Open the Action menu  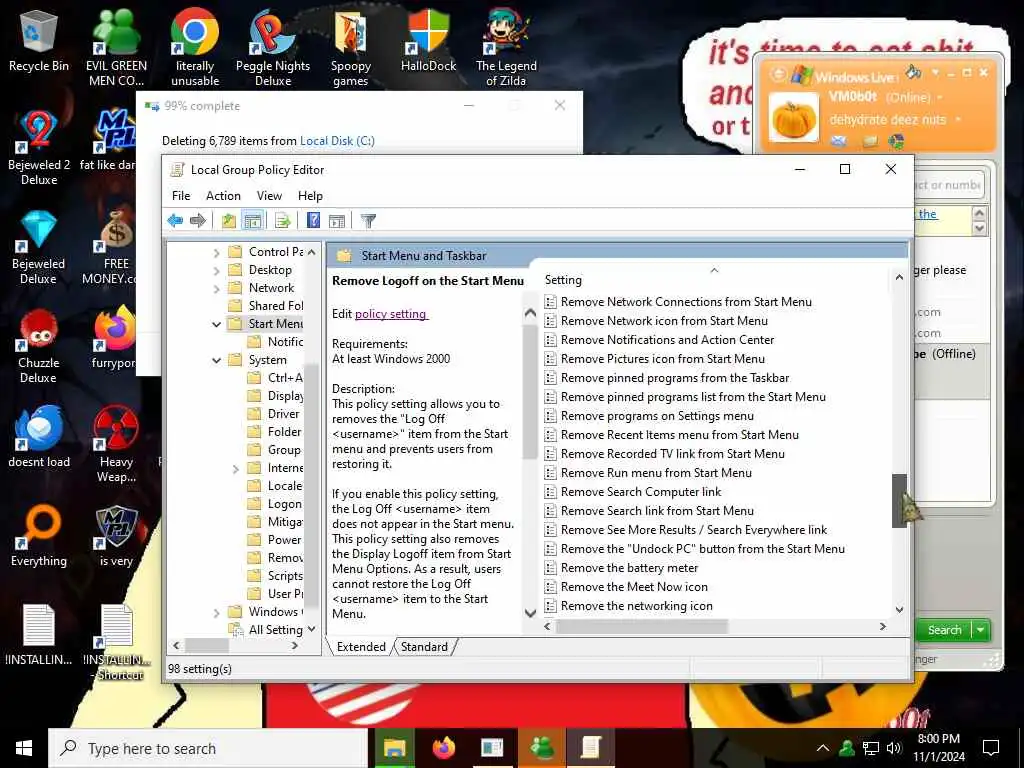[x=223, y=196]
